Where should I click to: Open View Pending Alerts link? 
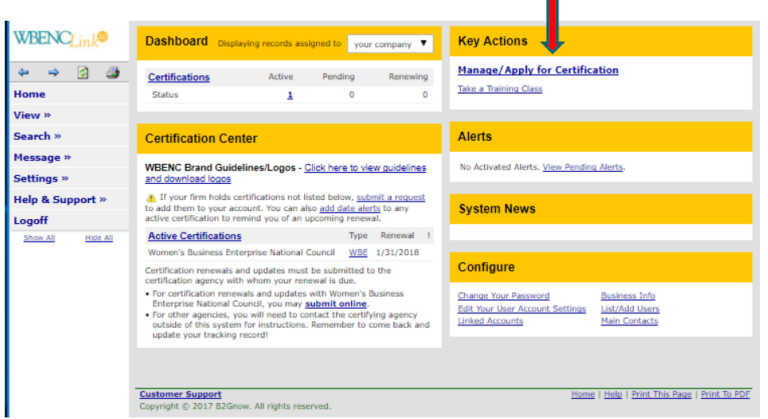582,167
